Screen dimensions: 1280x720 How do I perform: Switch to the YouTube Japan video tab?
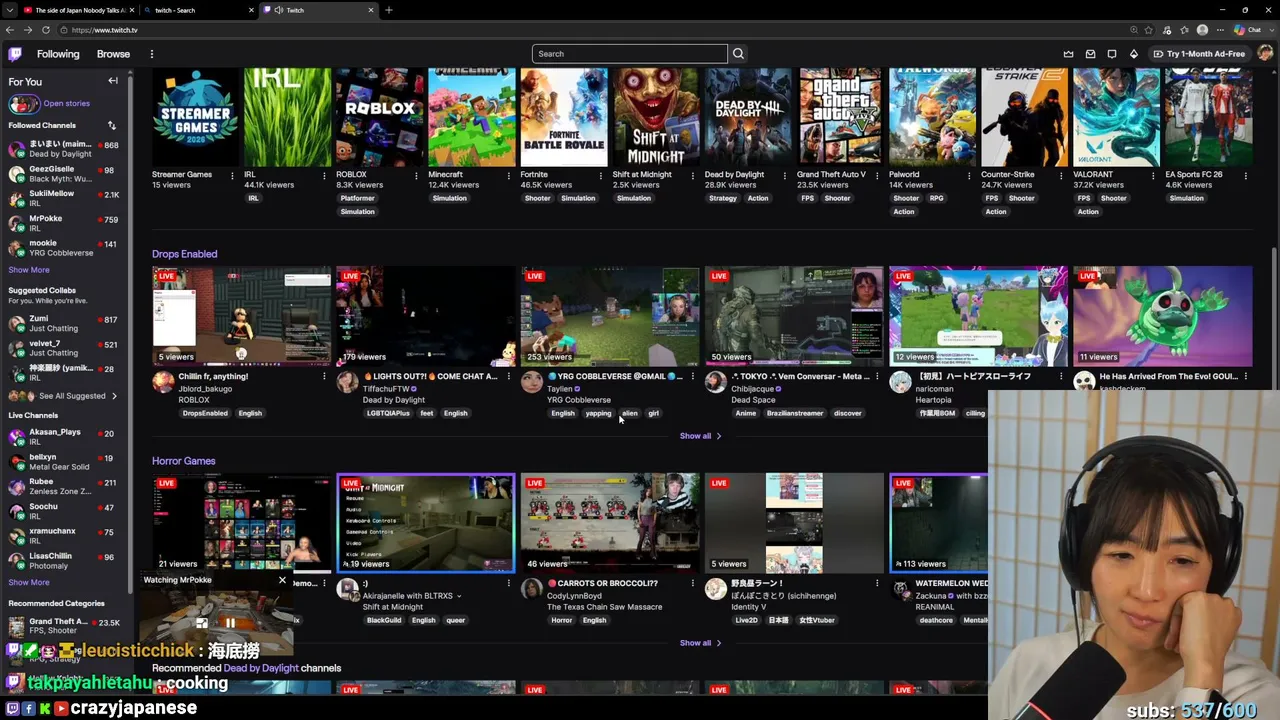click(x=78, y=10)
